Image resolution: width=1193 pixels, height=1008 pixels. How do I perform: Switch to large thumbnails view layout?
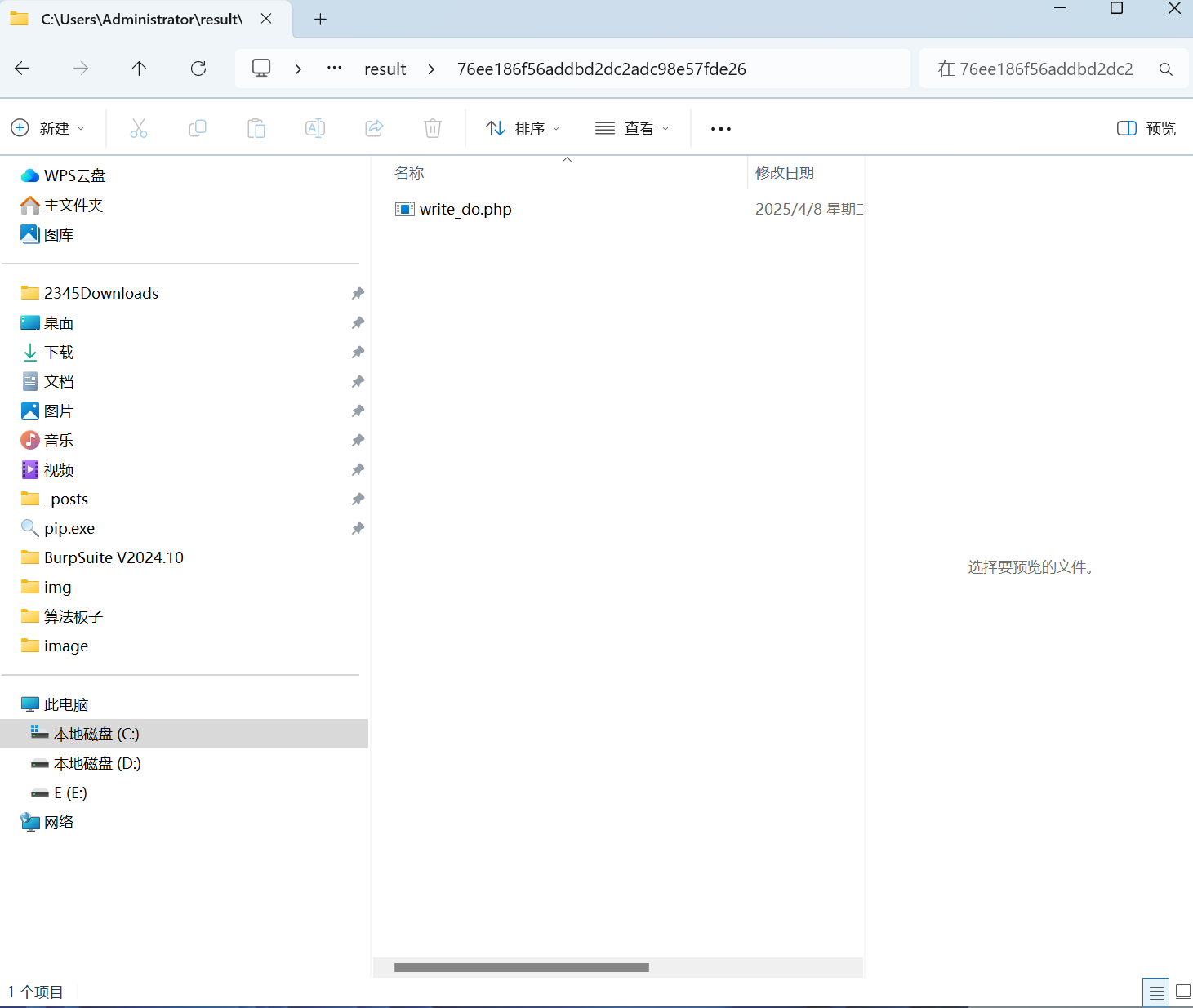tap(1182, 992)
